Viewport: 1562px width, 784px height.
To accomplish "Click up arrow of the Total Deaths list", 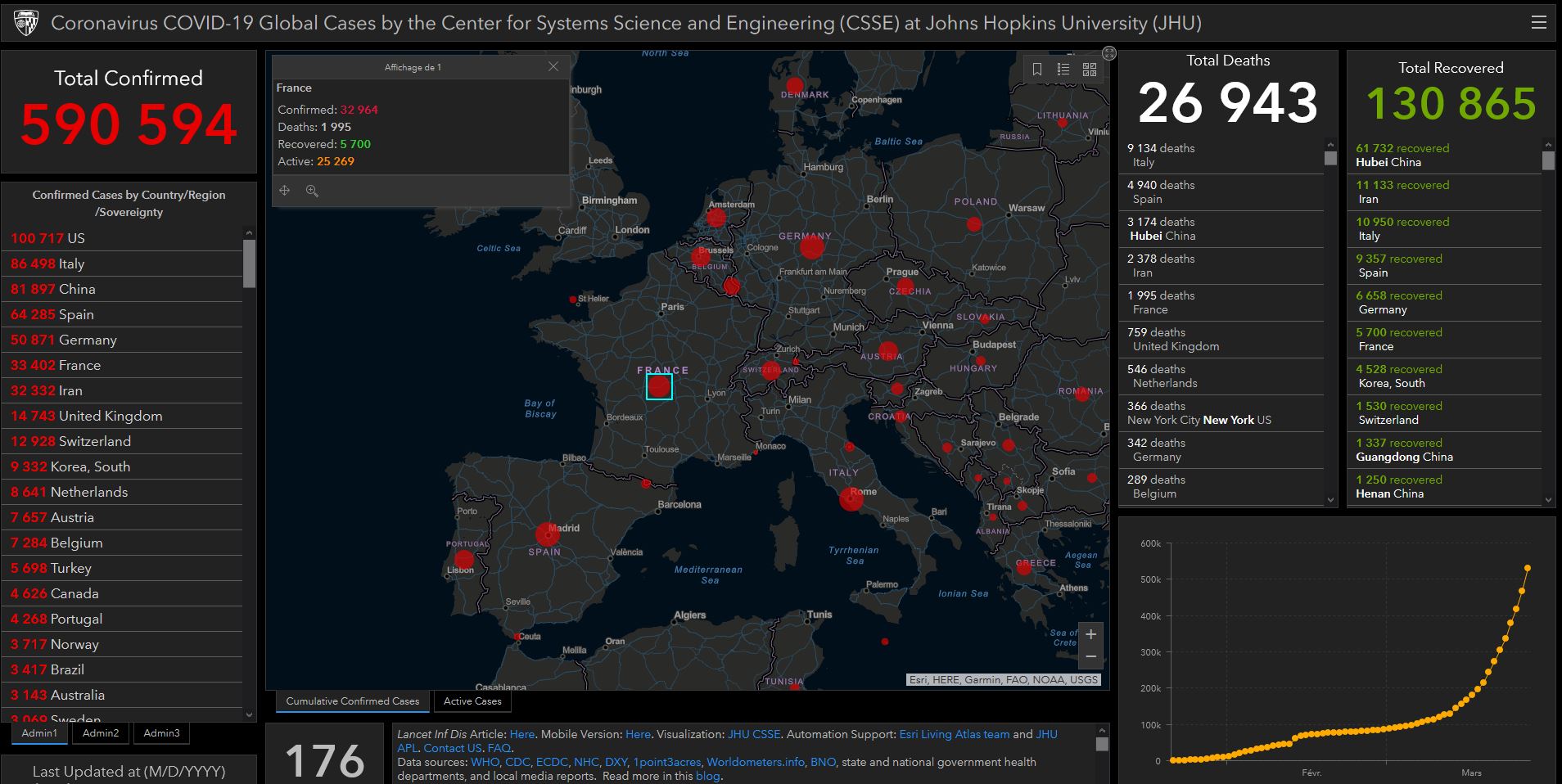I will coord(1330,145).
